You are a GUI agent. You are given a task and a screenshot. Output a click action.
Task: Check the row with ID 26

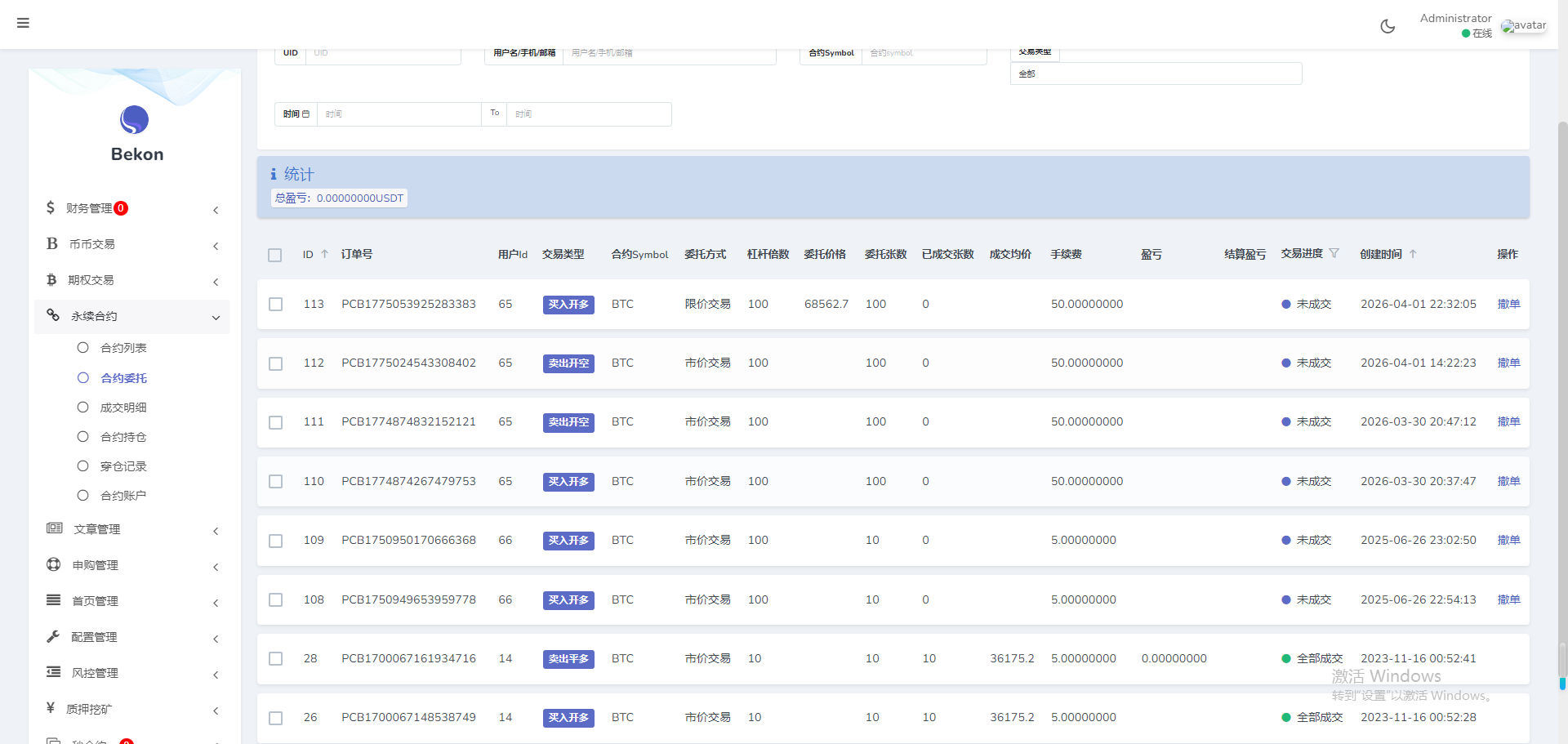275,718
